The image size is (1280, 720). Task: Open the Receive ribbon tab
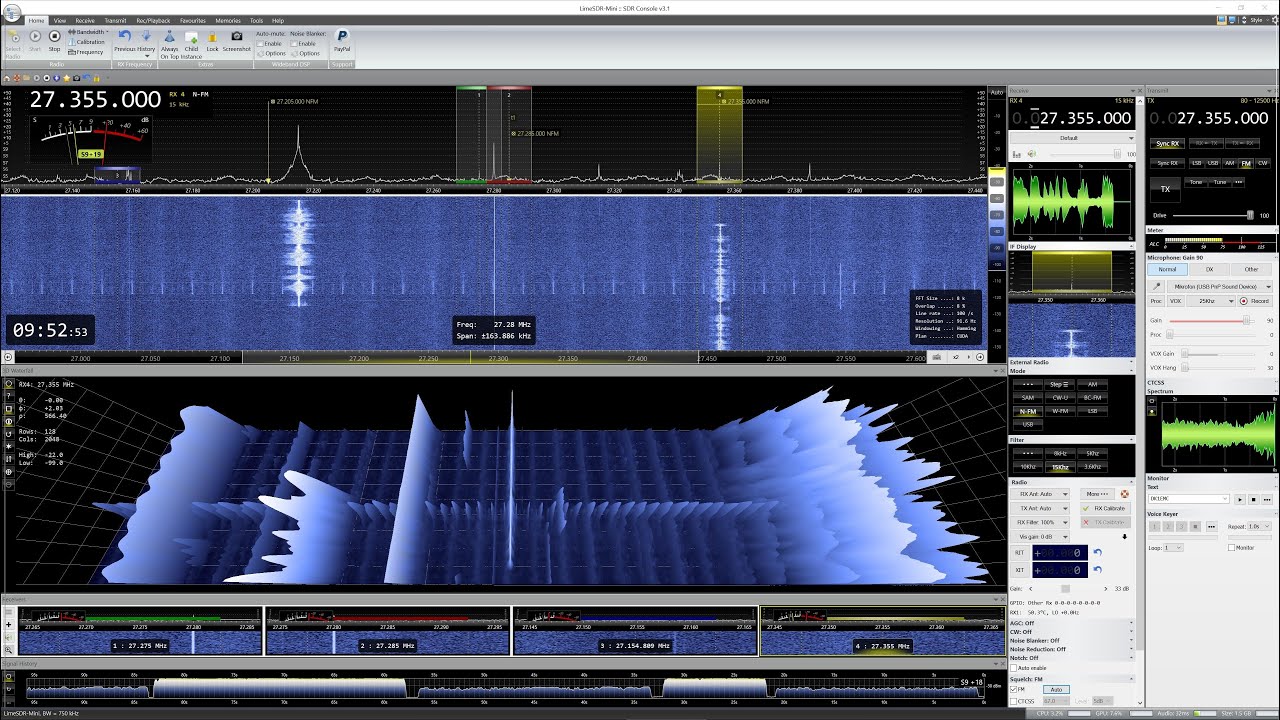[85, 20]
